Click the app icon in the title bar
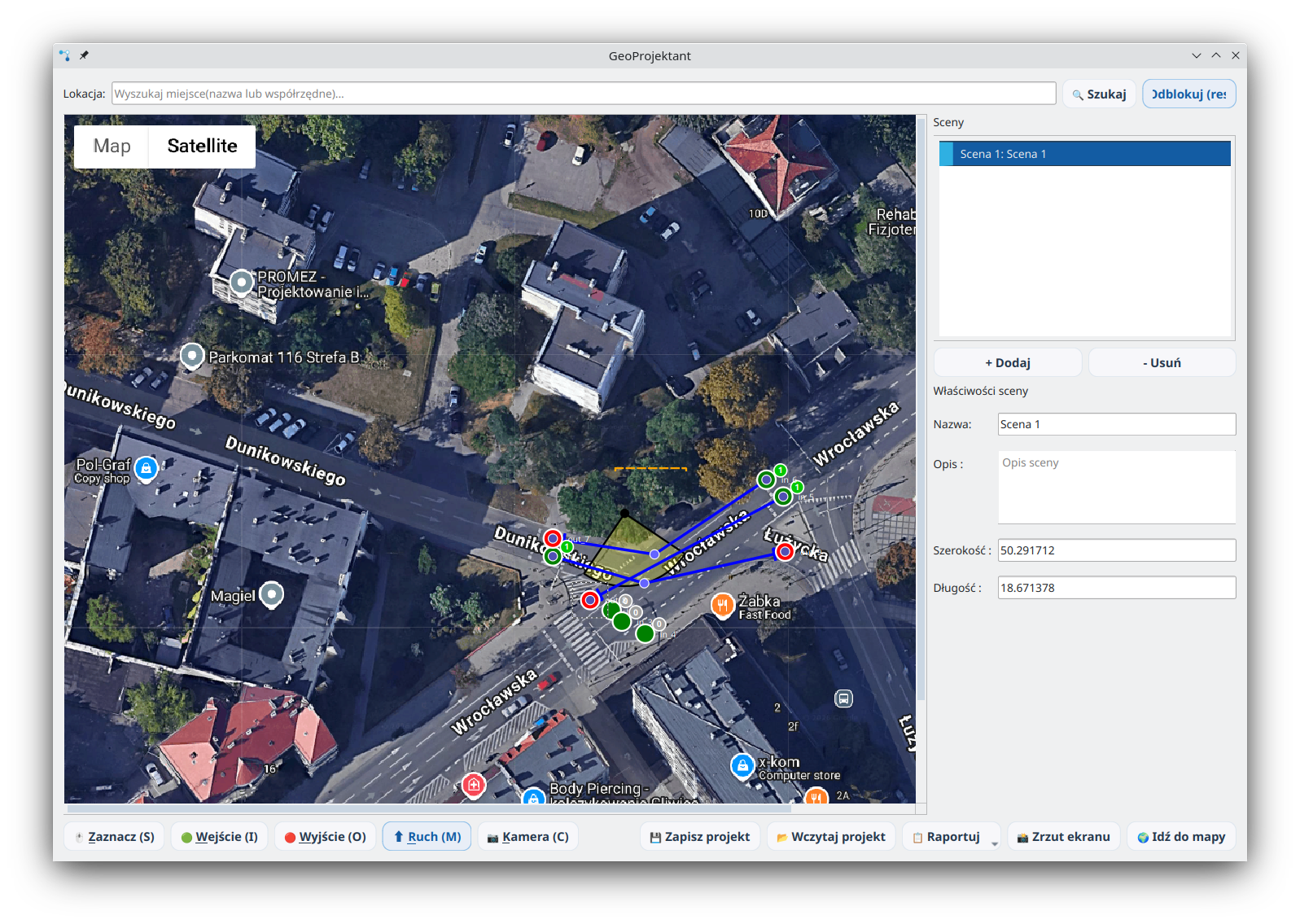This screenshot has width=1300, height=924. click(64, 55)
